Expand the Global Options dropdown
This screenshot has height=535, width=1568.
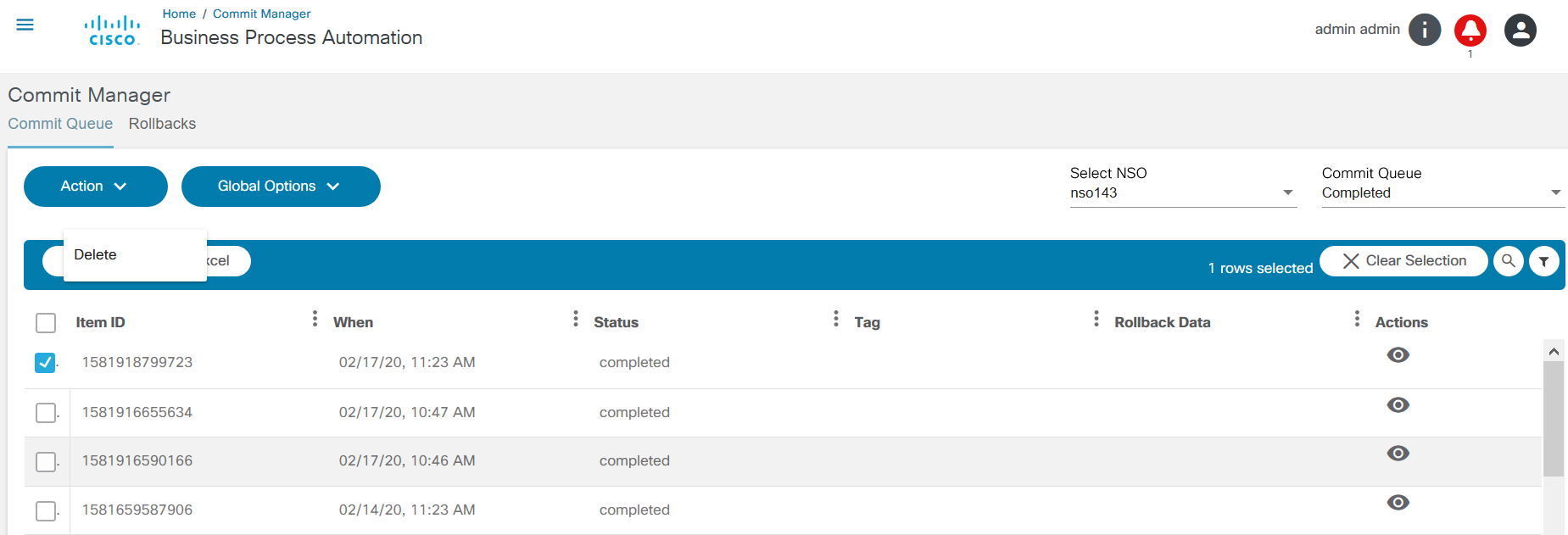click(x=280, y=187)
